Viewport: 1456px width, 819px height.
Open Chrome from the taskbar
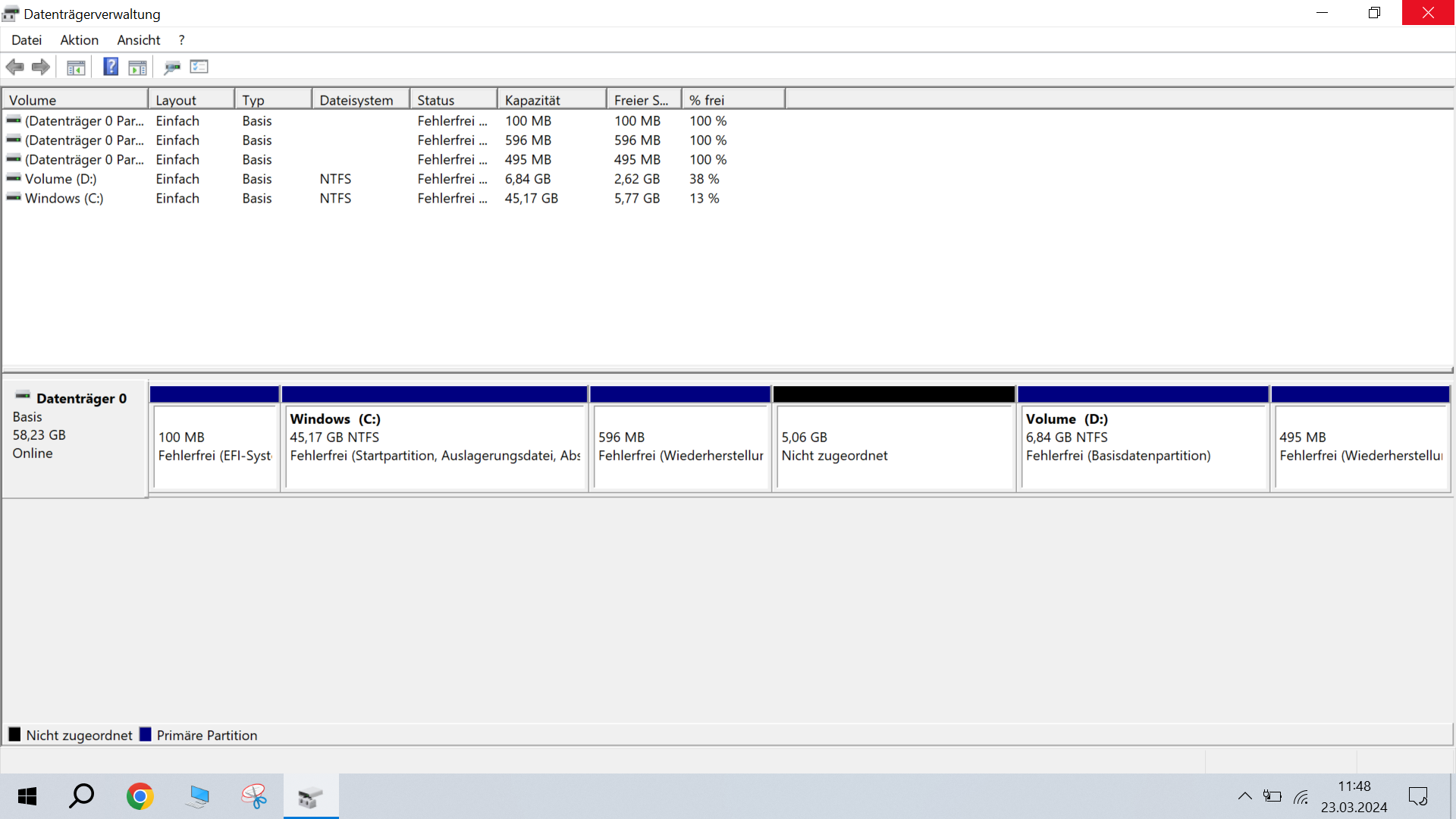coord(140,796)
